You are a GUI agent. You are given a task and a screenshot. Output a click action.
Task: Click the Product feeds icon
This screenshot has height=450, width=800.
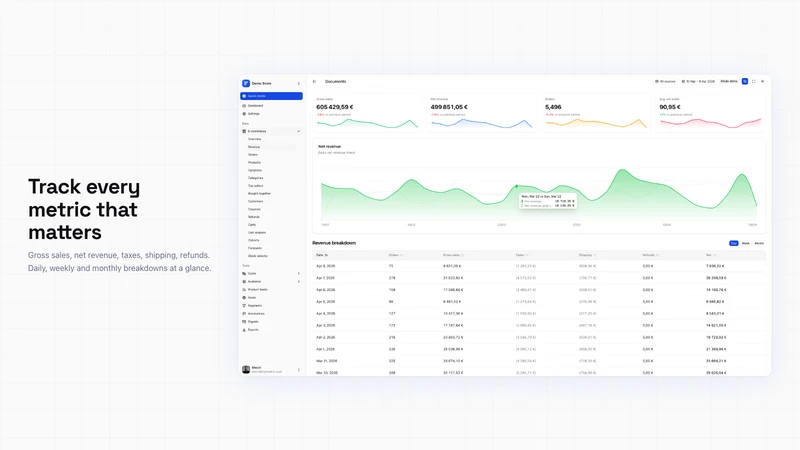click(244, 290)
